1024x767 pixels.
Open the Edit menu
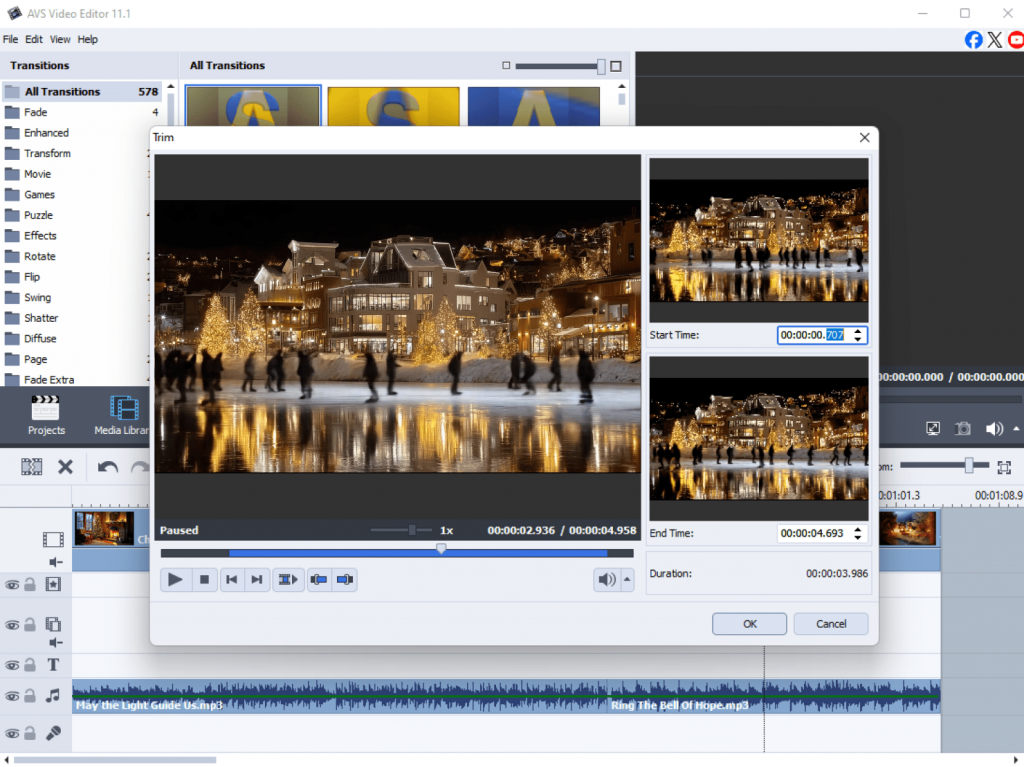[34, 39]
